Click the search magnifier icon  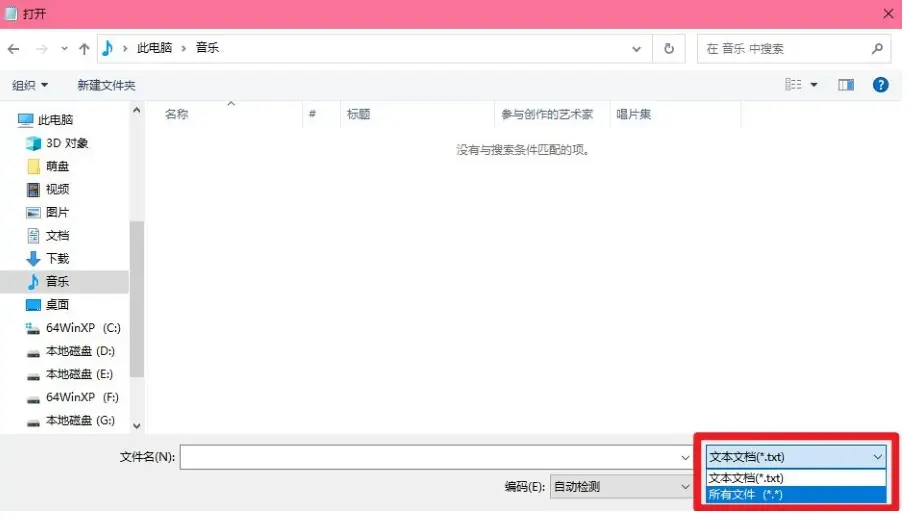876,48
